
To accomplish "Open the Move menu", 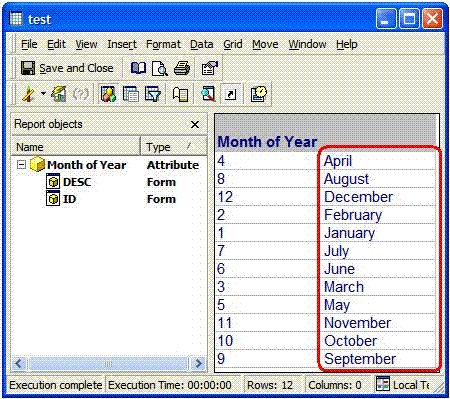I will 265,44.
